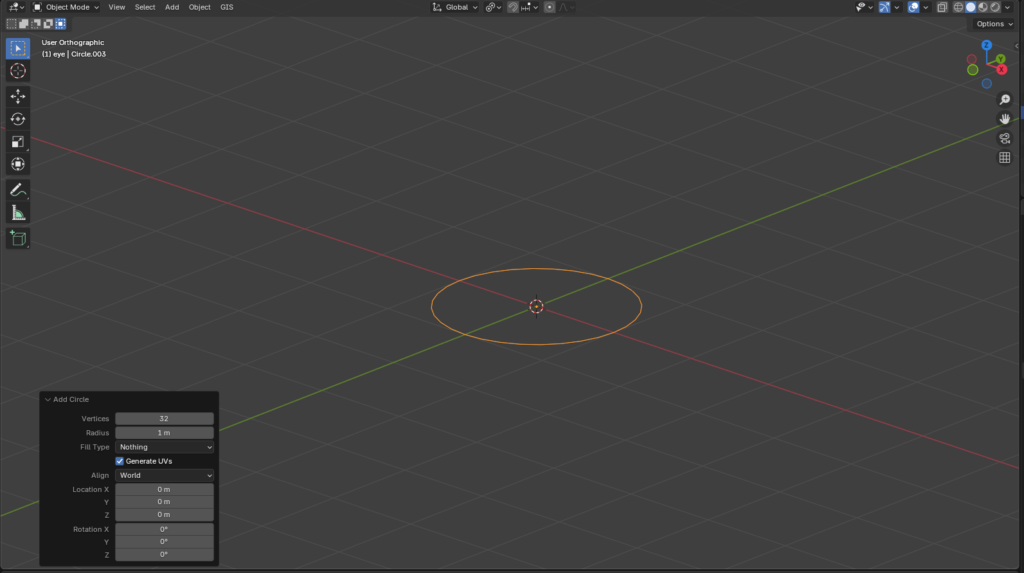This screenshot has height=573, width=1024.
Task: Choose the 'Extend selection' mode icon
Action: [24, 24]
